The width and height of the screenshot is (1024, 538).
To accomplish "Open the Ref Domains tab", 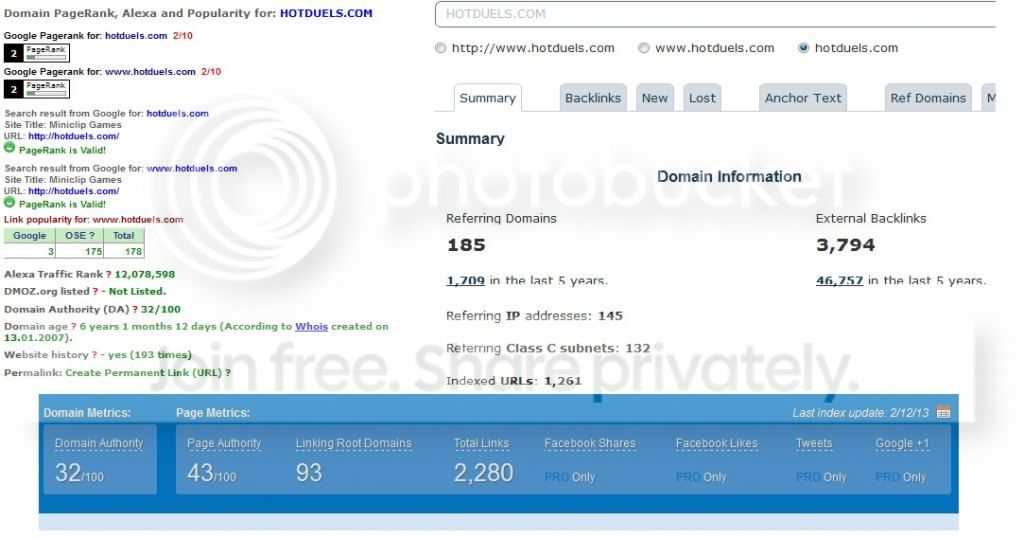I will click(928, 98).
